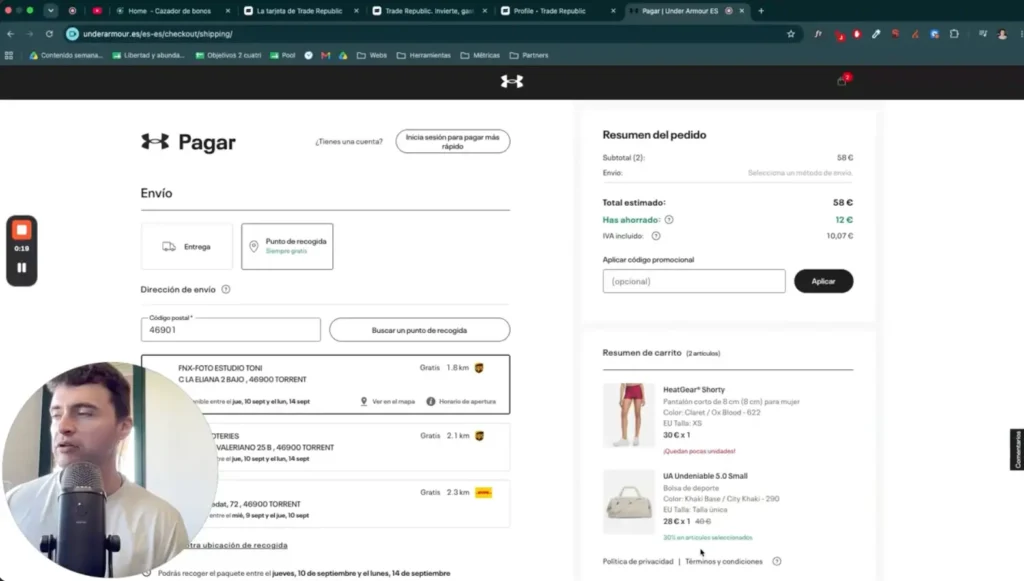The image size is (1024, 581).
Task: Open the shopping cart bag icon
Action: pyautogui.click(x=842, y=81)
